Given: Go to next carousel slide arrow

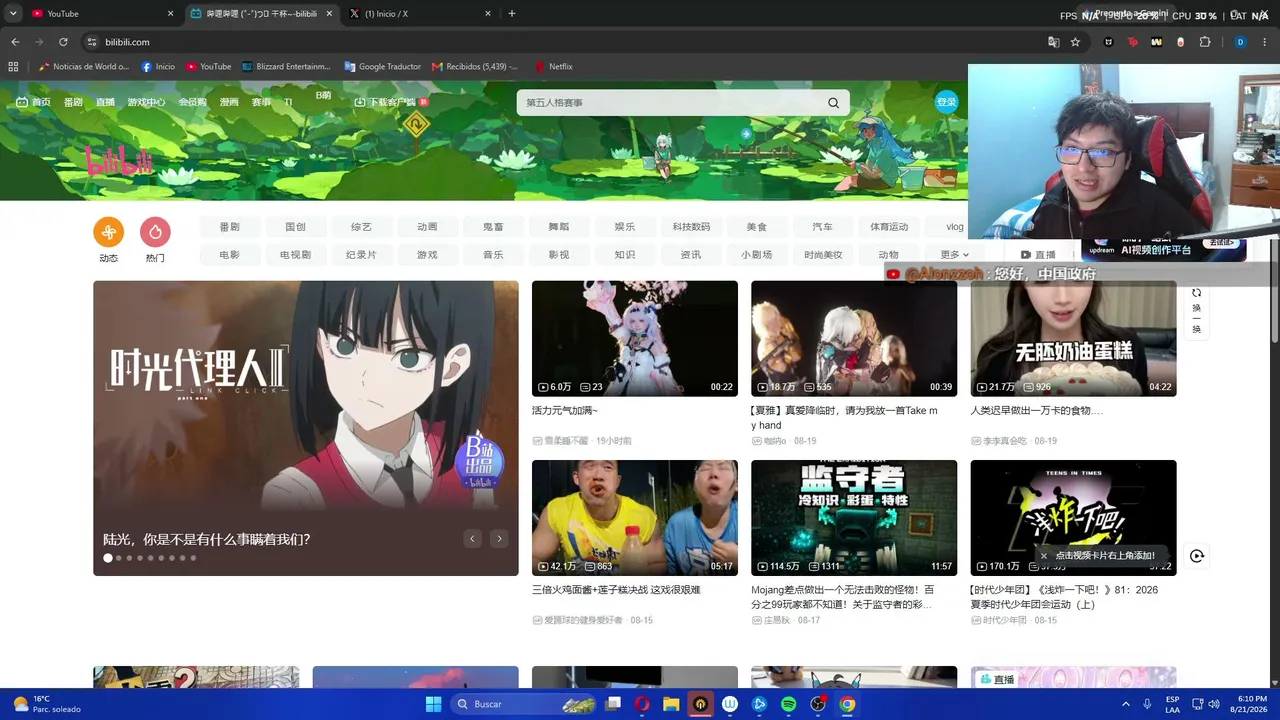Looking at the screenshot, I should (x=499, y=539).
